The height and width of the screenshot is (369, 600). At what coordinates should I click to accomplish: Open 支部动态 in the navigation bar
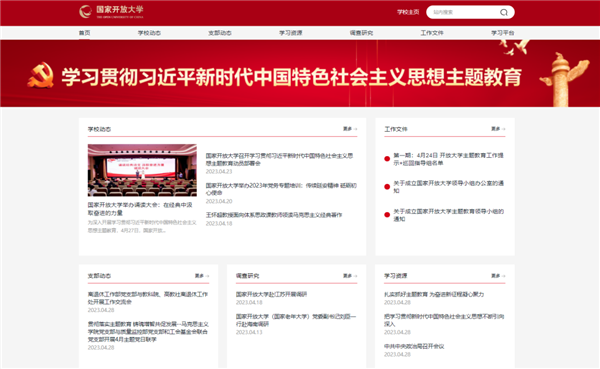220,33
